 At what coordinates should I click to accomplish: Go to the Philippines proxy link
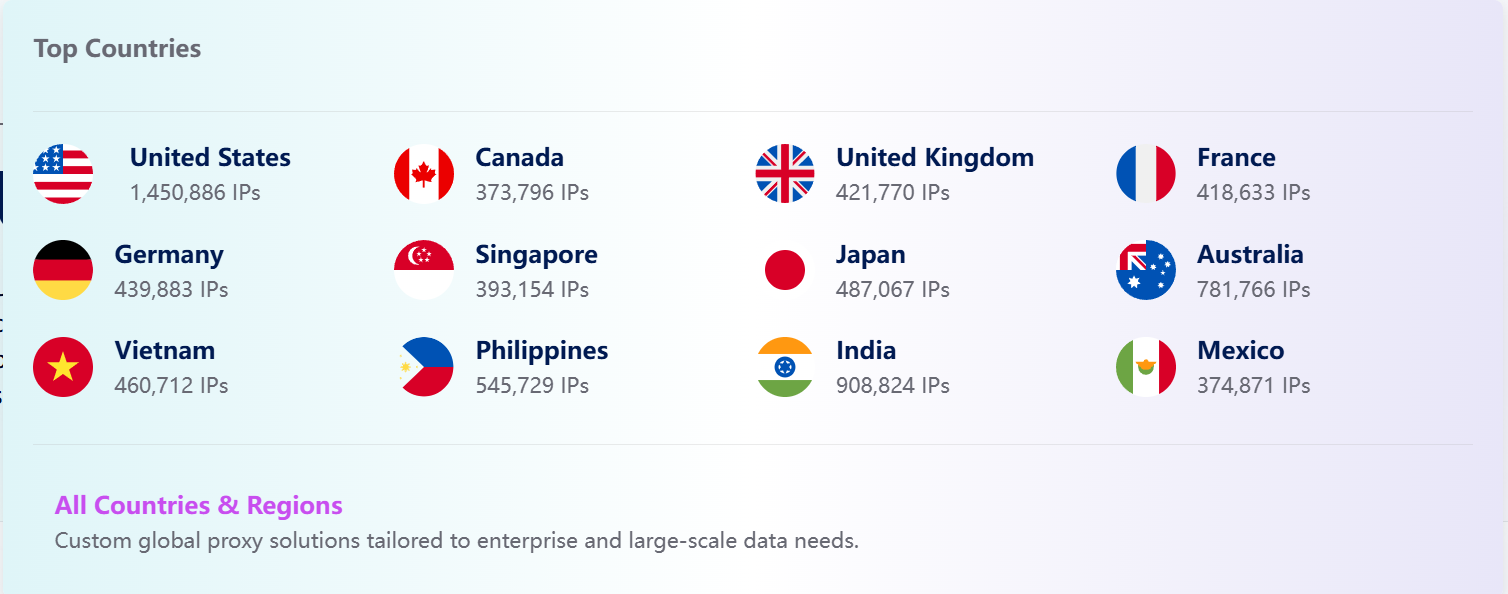(x=541, y=351)
